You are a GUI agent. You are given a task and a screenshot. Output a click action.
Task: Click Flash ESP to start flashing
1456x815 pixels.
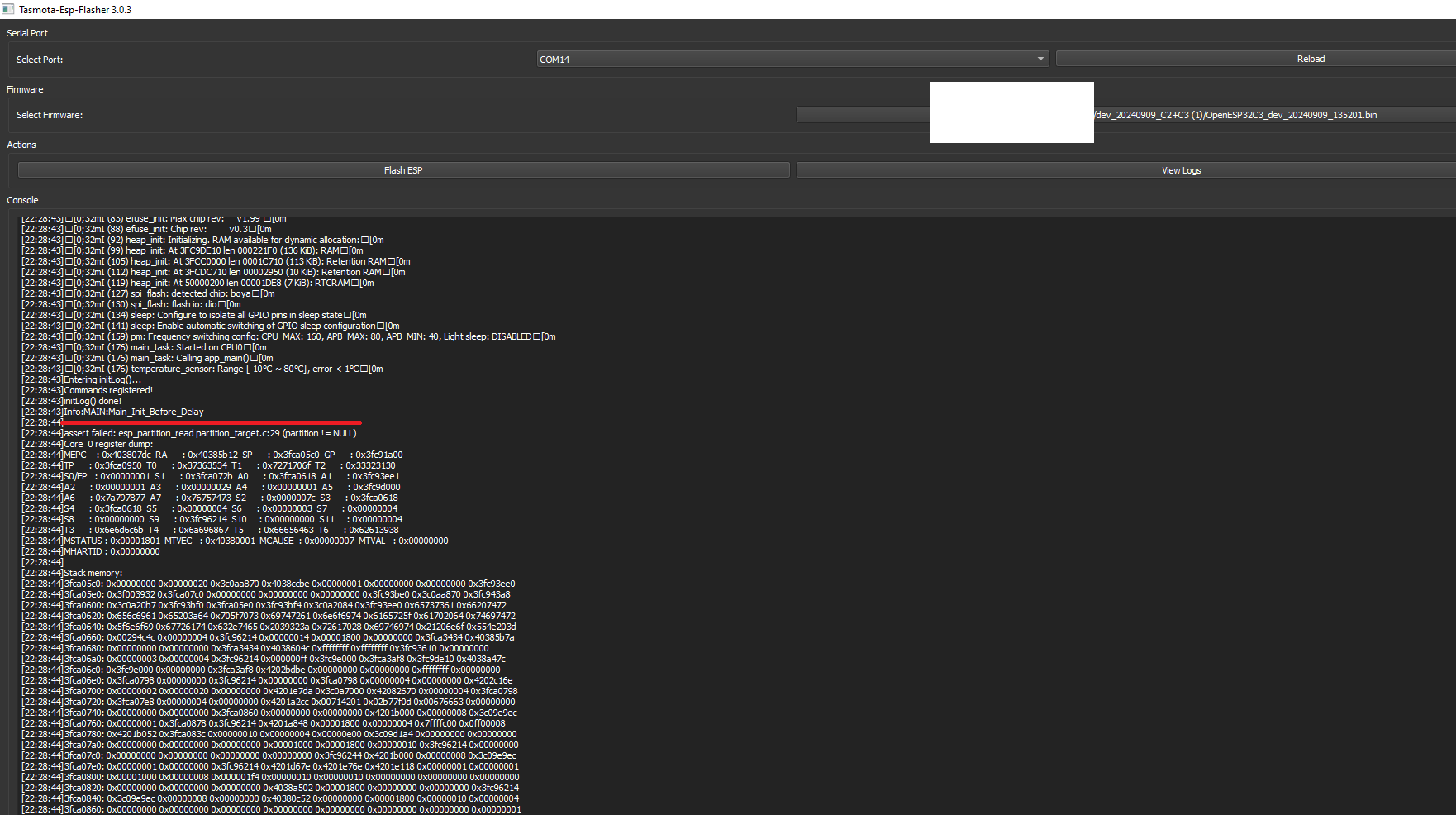[x=403, y=169]
